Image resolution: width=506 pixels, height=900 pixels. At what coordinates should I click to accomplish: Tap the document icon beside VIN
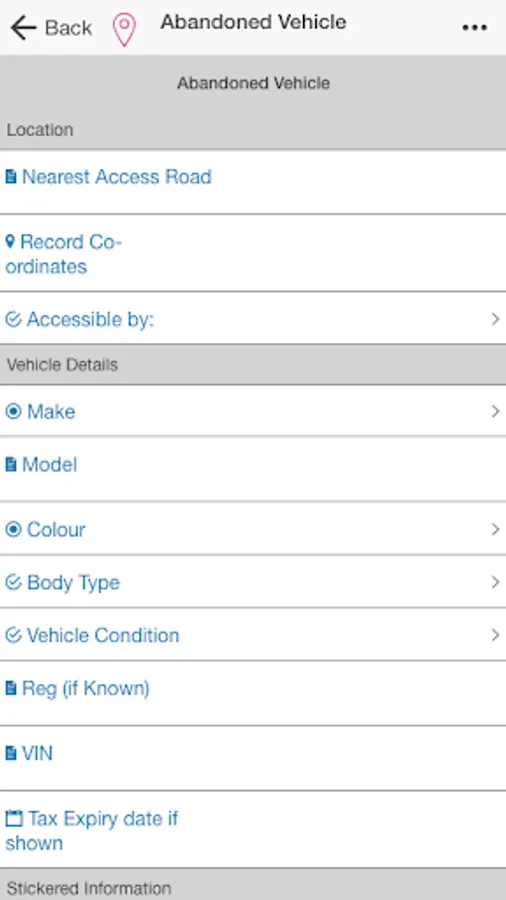tap(11, 752)
